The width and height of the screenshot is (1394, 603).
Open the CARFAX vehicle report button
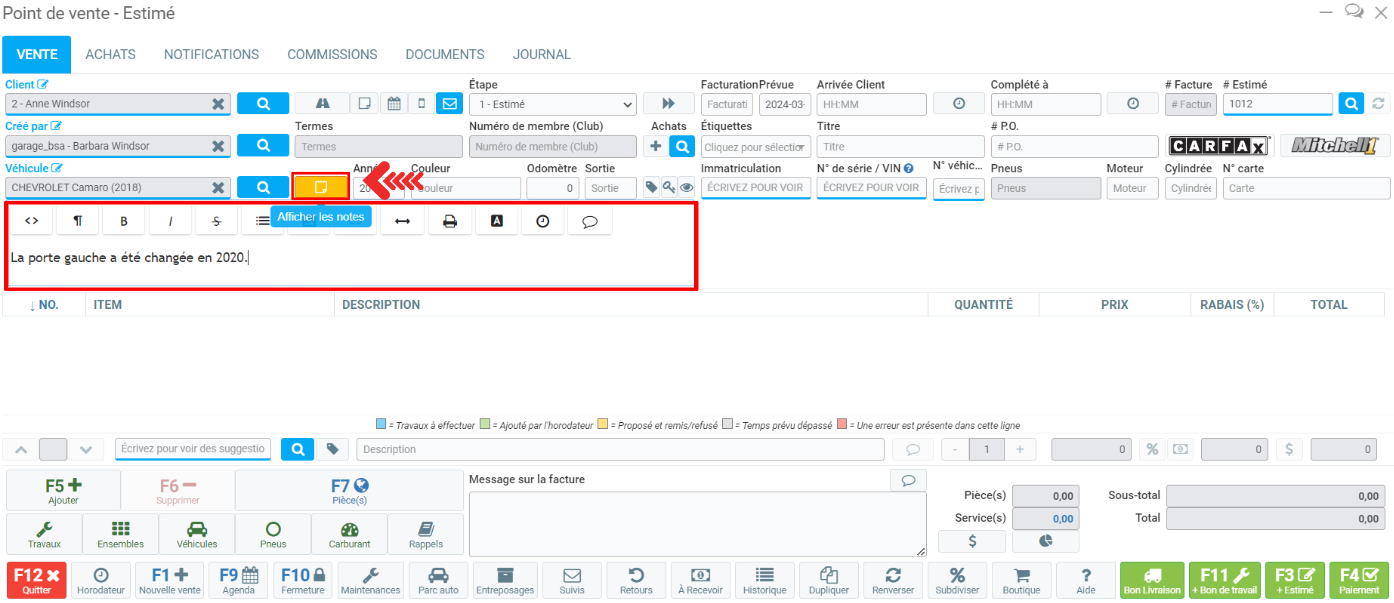click(x=1219, y=146)
